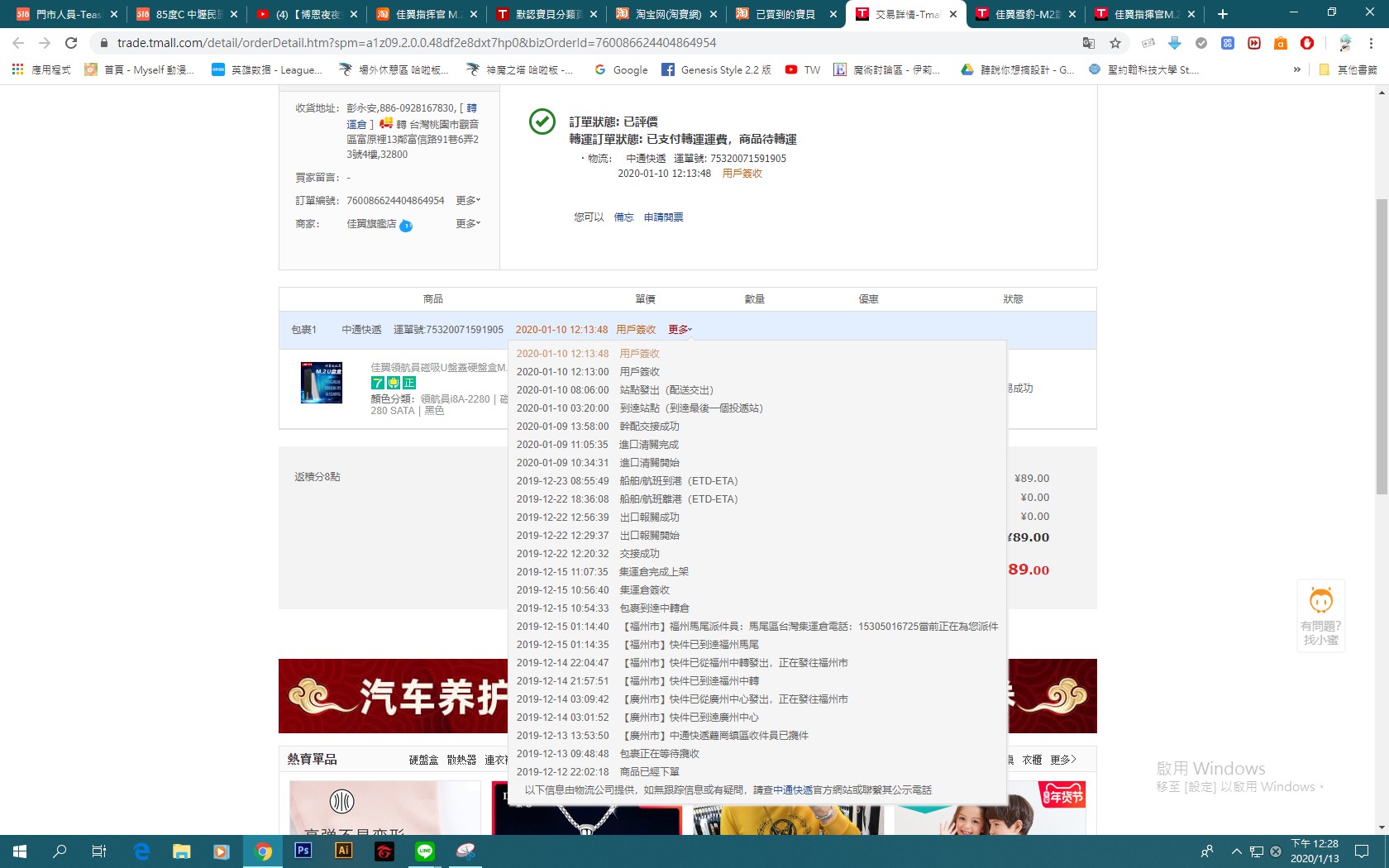Open the 有問題?找小蜜 help assistant
This screenshot has height=868, width=1389.
point(1321,616)
